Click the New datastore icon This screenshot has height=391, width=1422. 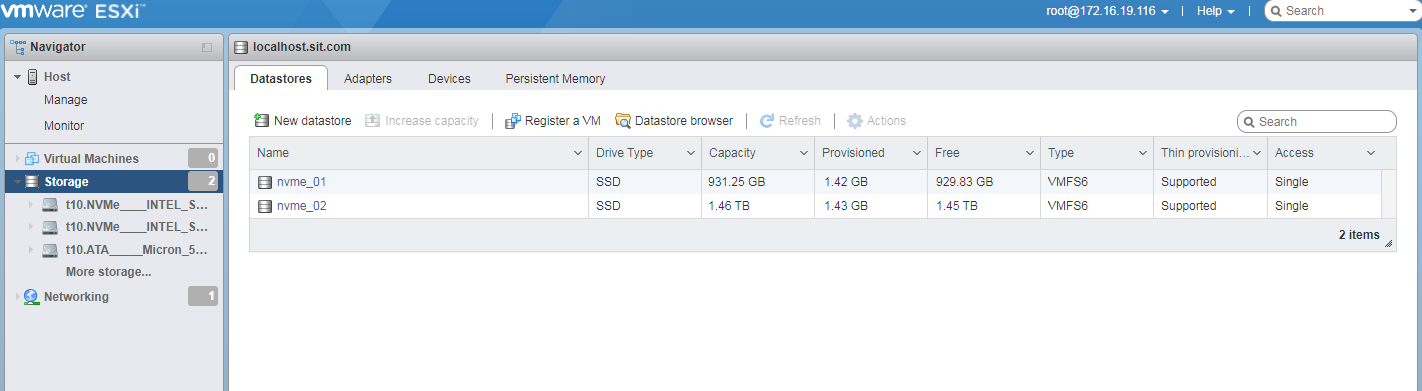pyautogui.click(x=262, y=121)
